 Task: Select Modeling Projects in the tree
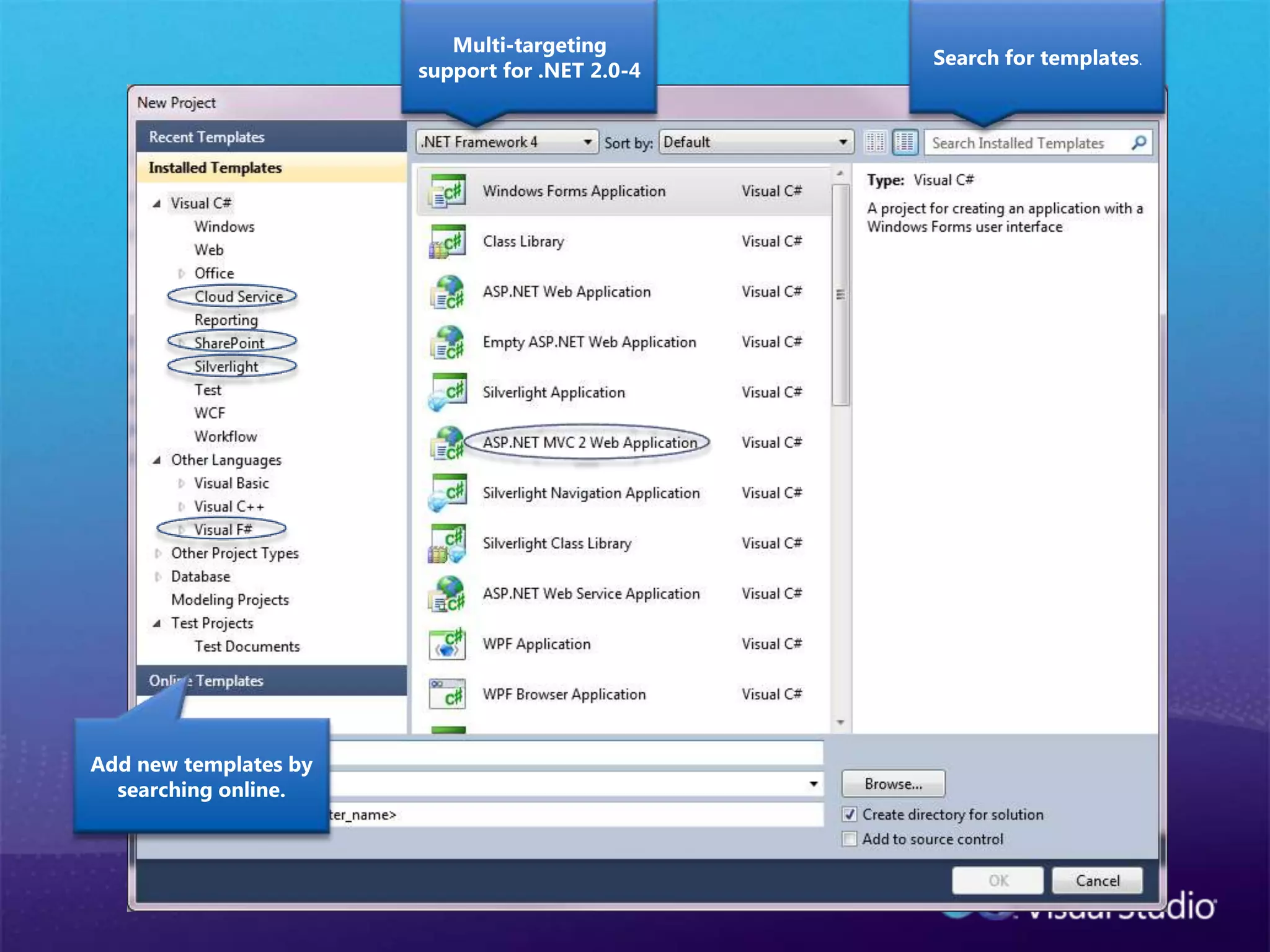click(230, 600)
